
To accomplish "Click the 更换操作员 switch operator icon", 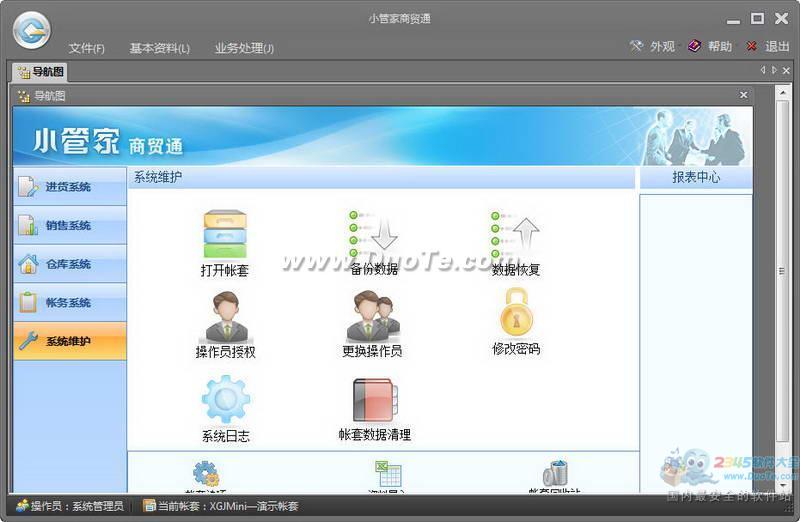I will (x=373, y=315).
